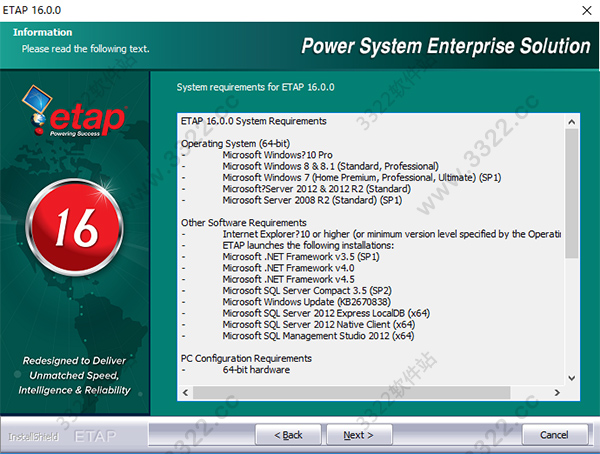600x454 pixels.
Task: Click the '.NET Framework v4.0' line
Action: tap(288, 268)
